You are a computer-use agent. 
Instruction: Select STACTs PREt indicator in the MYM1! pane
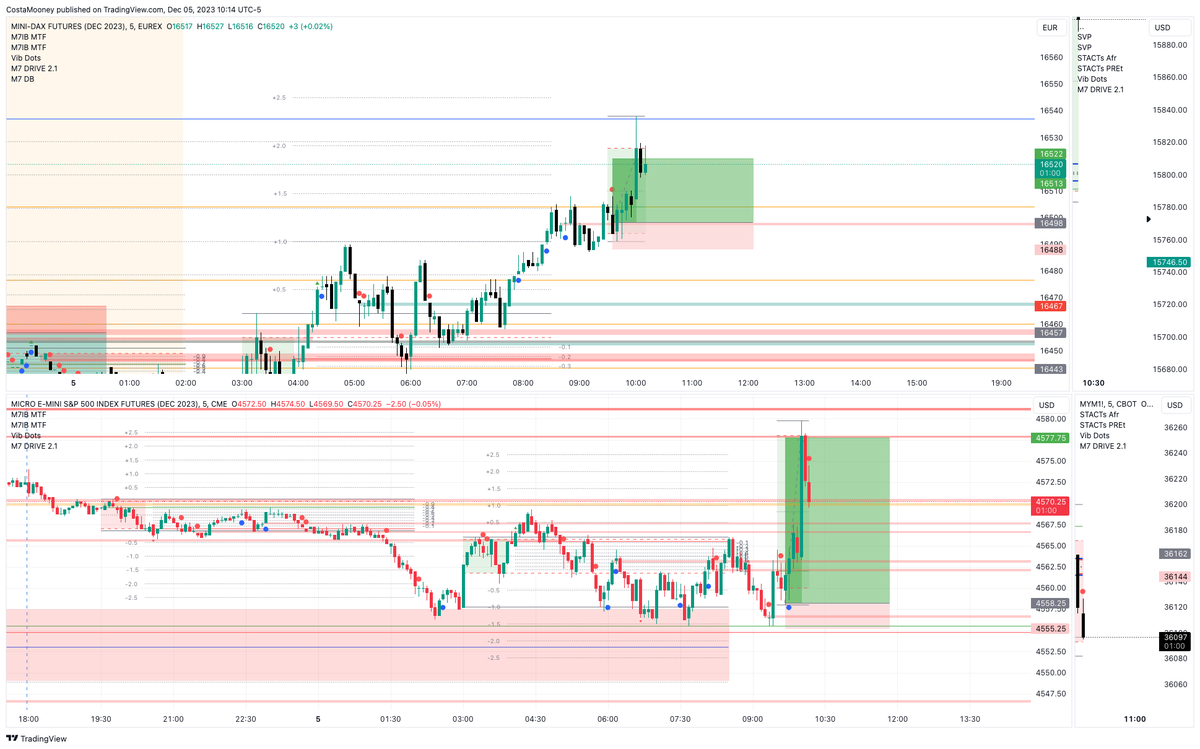(1100, 425)
